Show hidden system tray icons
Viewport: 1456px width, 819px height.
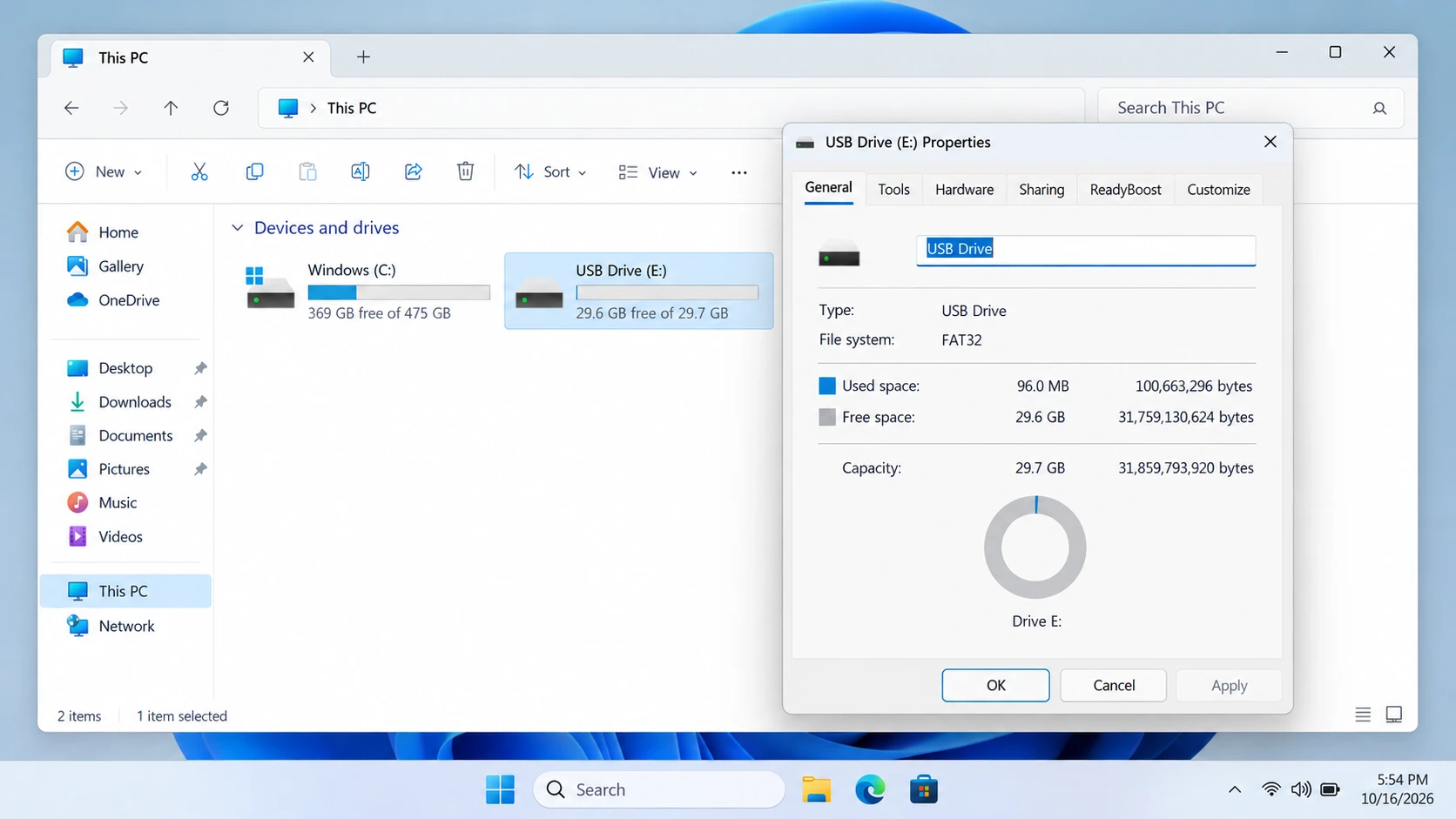tap(1234, 789)
